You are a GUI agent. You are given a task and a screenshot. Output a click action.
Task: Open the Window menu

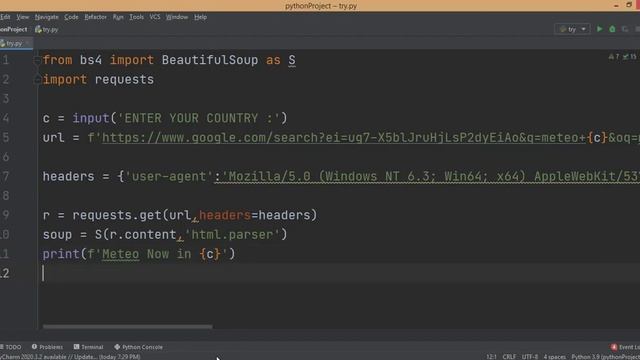click(x=177, y=17)
